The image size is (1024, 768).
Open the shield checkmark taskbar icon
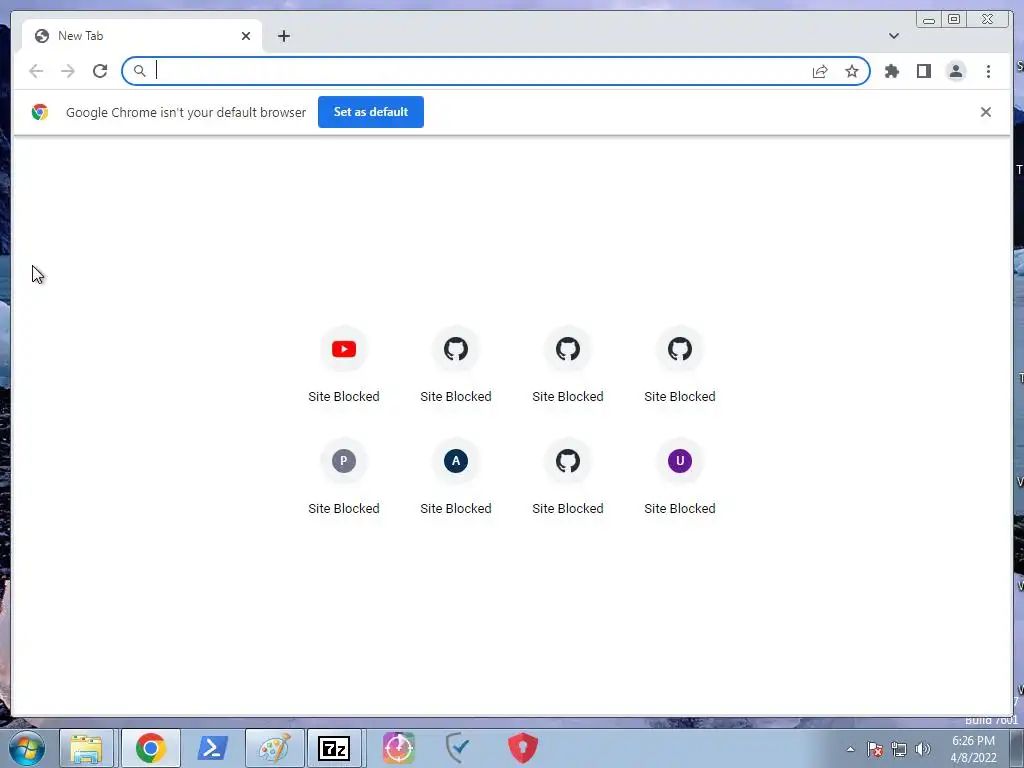(x=458, y=748)
